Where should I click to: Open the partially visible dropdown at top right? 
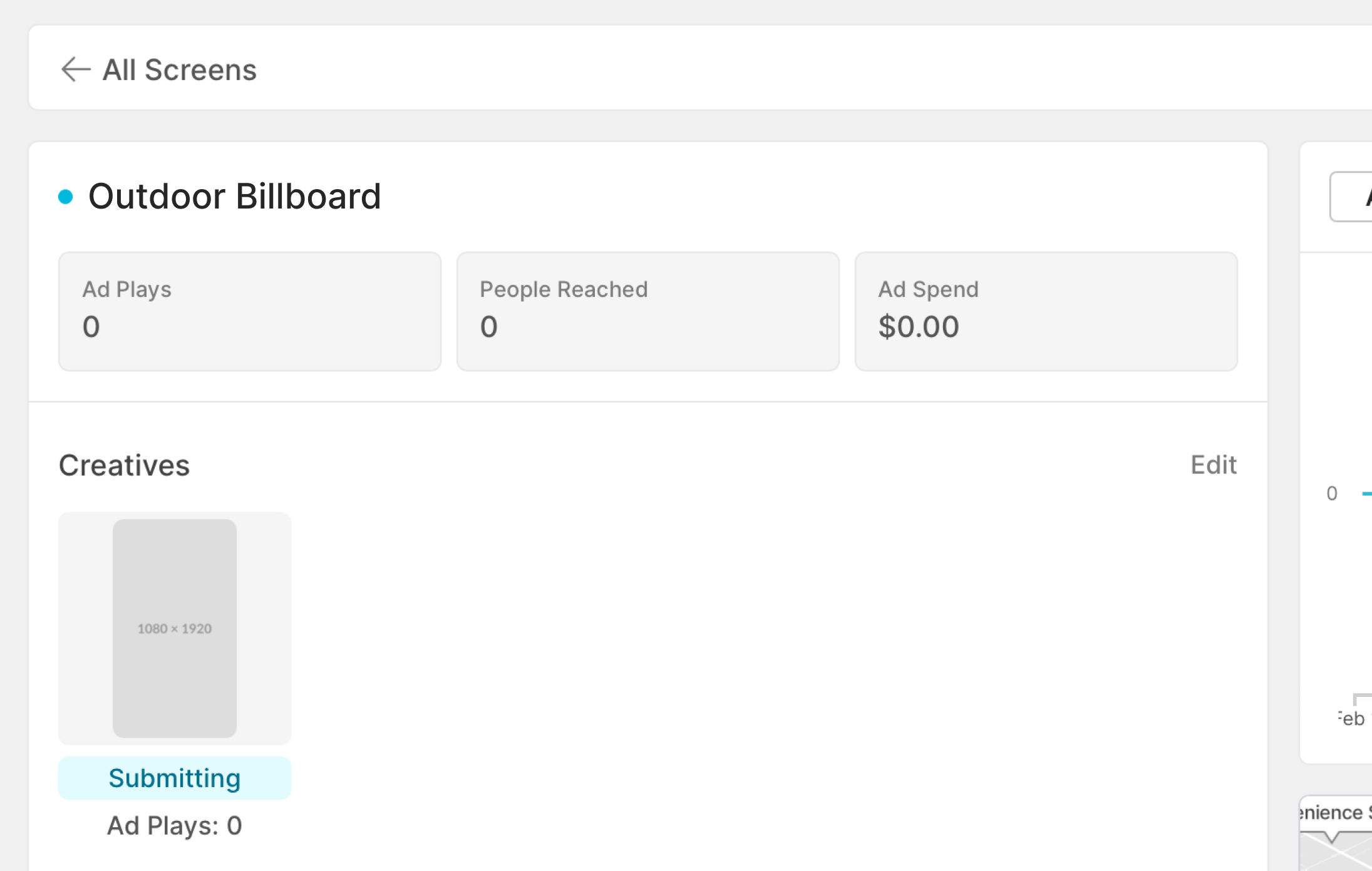click(1353, 197)
